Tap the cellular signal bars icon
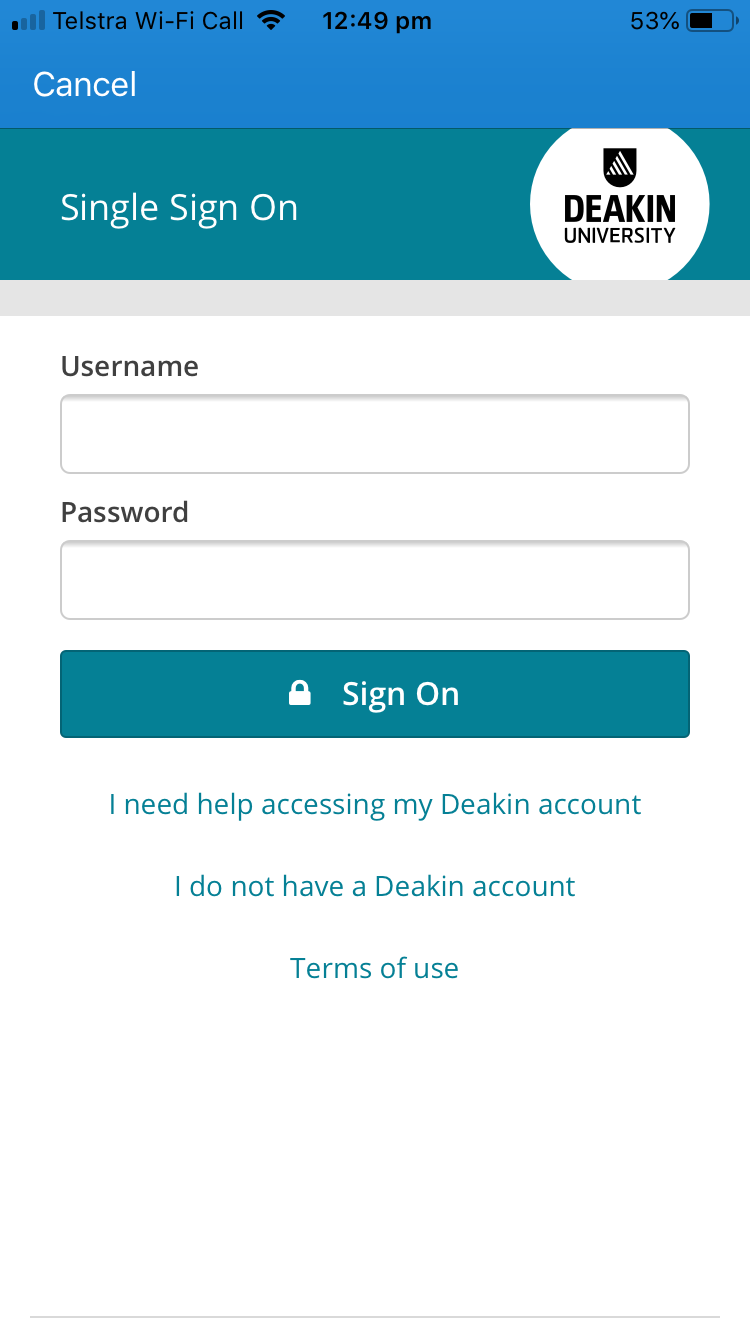 (29, 21)
